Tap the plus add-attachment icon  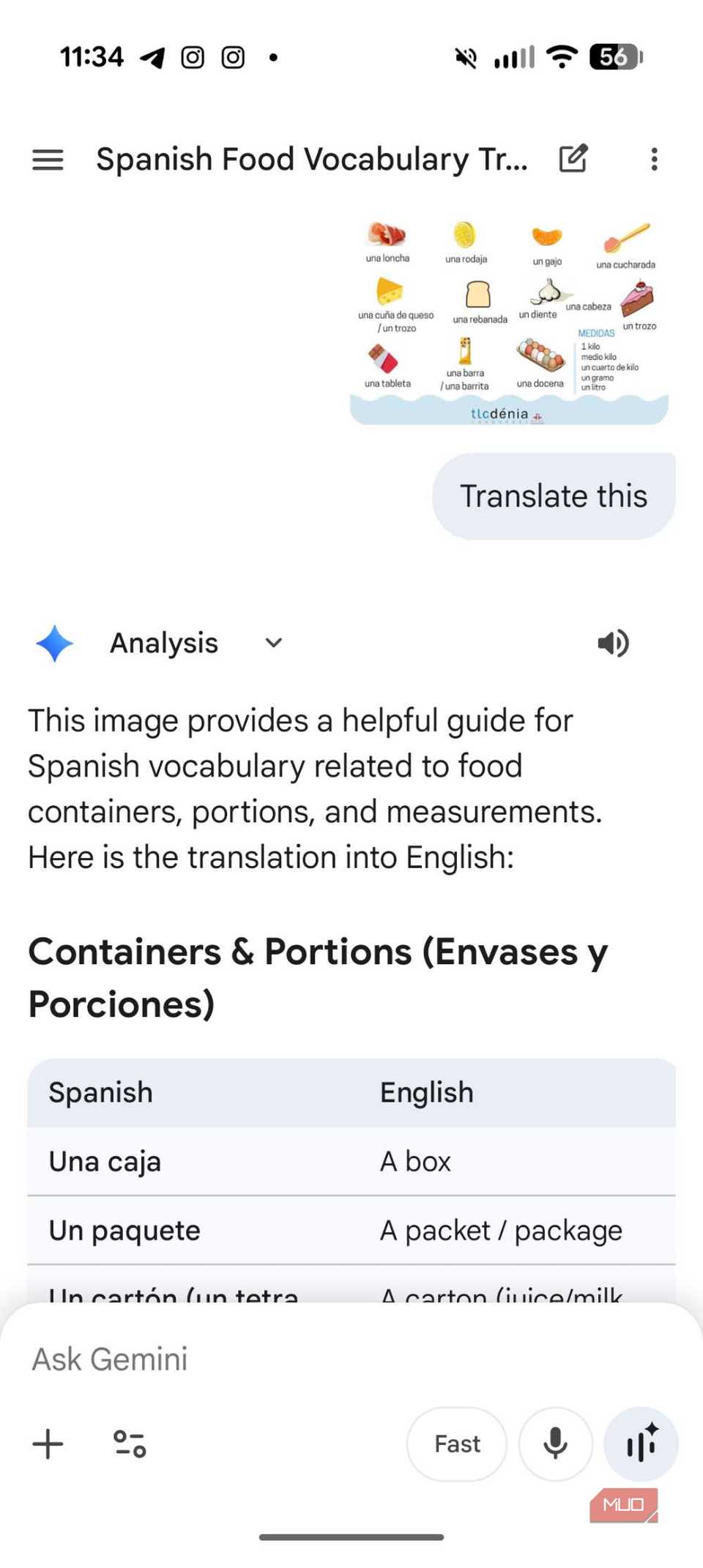[48, 1444]
